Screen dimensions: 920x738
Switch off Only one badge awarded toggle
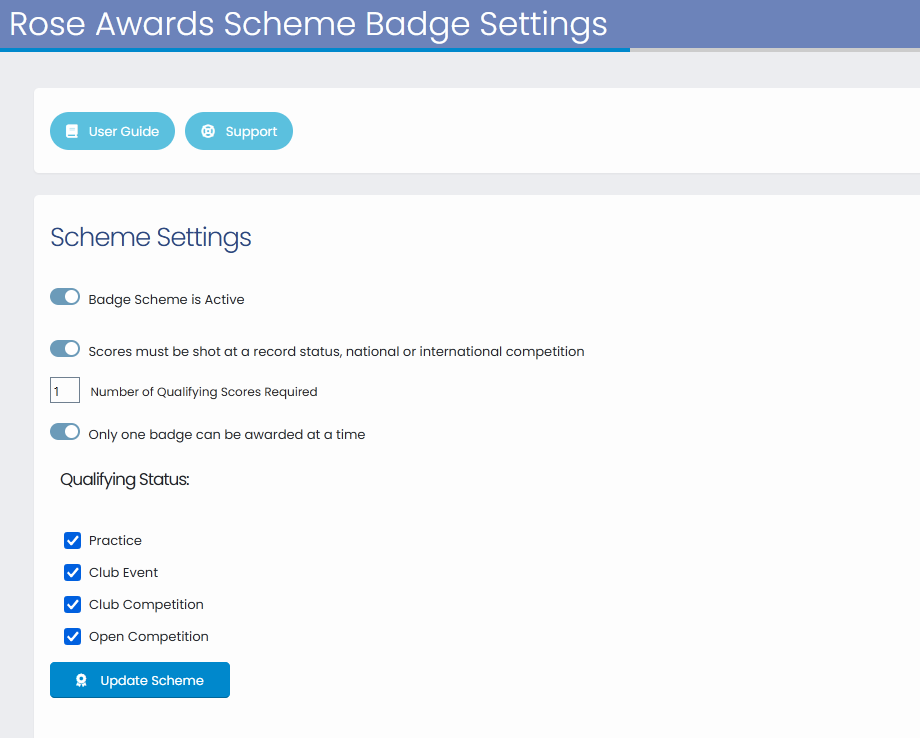[65, 432]
